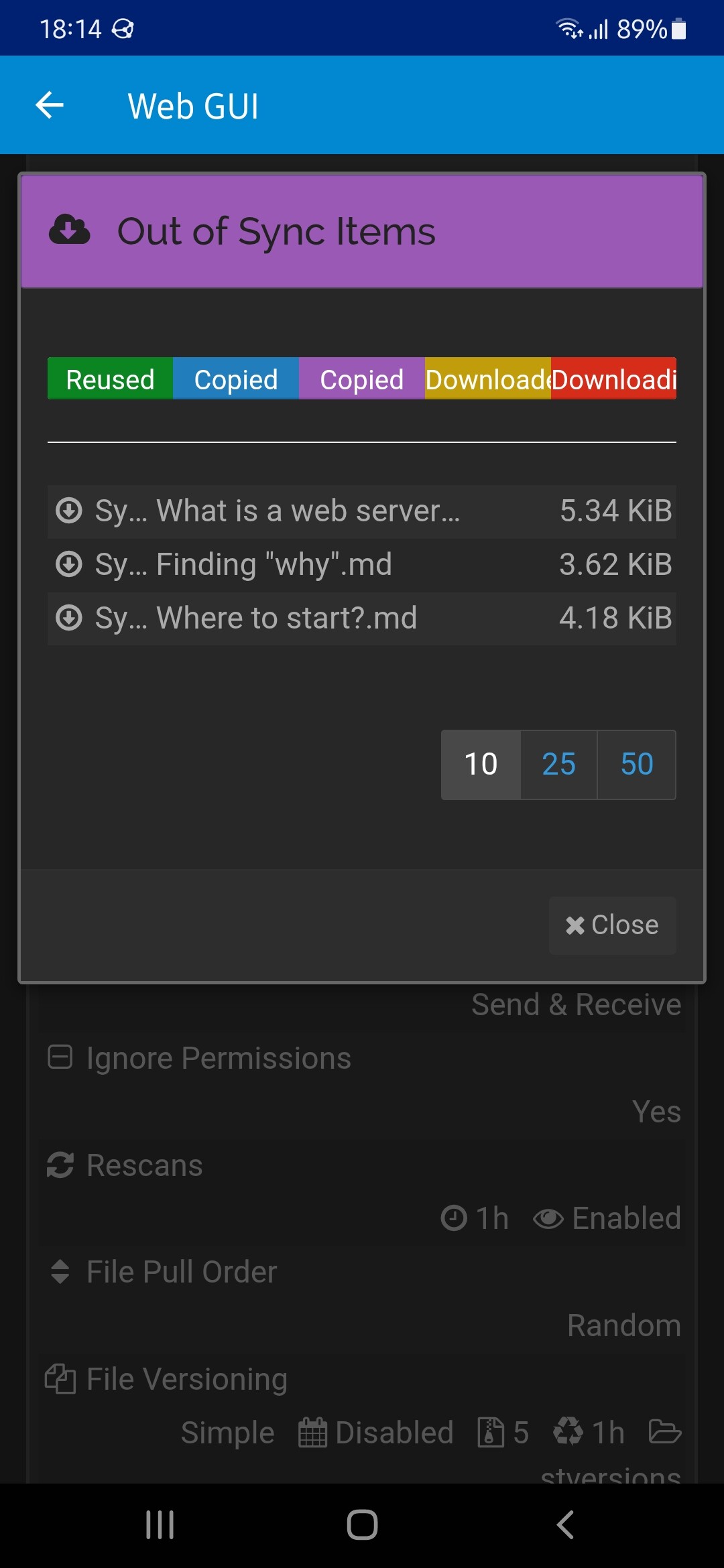Show 25 items per page
Screen dimensions: 724x1568
[x=558, y=765]
